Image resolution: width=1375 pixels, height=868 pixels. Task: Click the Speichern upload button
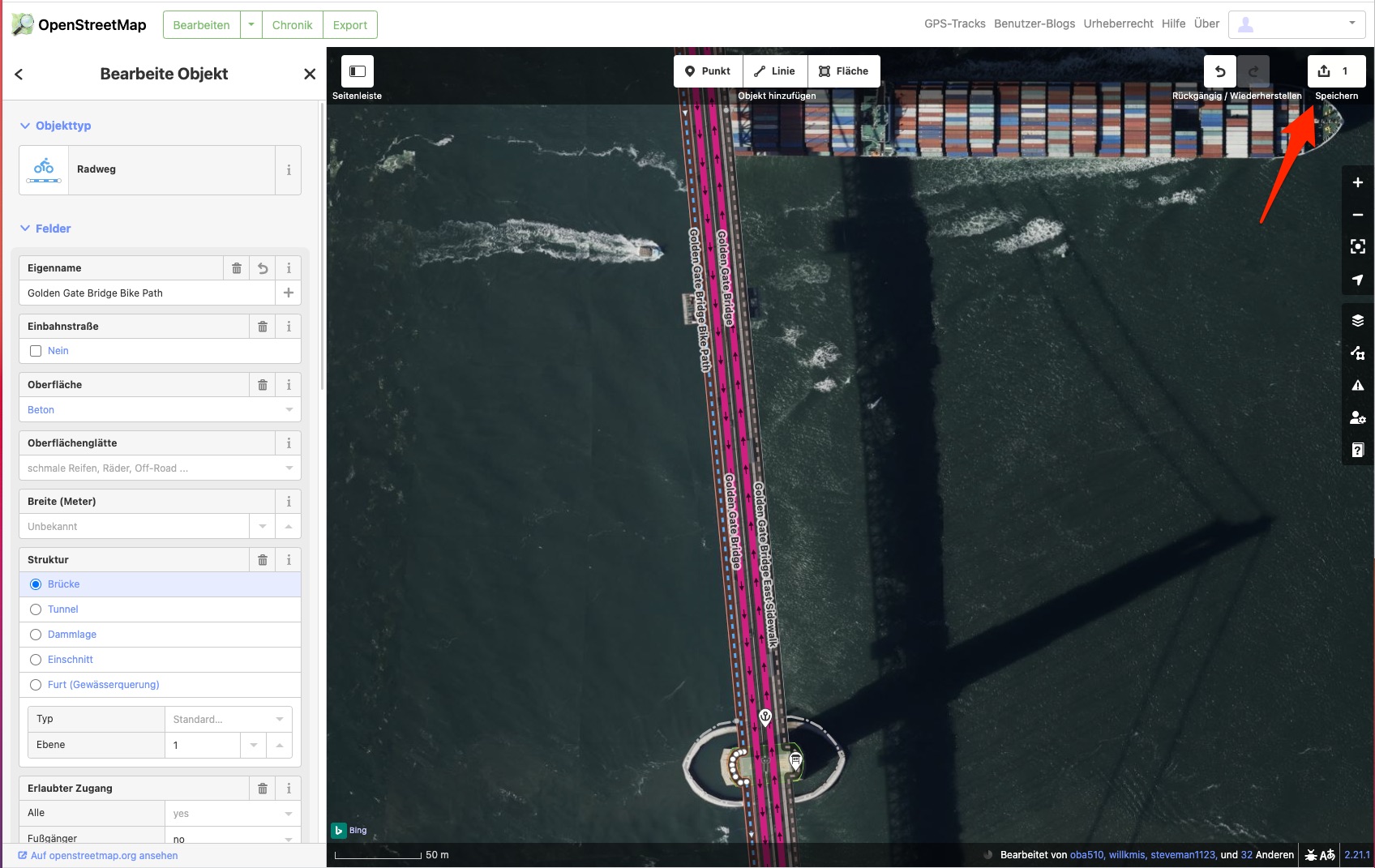[1336, 71]
